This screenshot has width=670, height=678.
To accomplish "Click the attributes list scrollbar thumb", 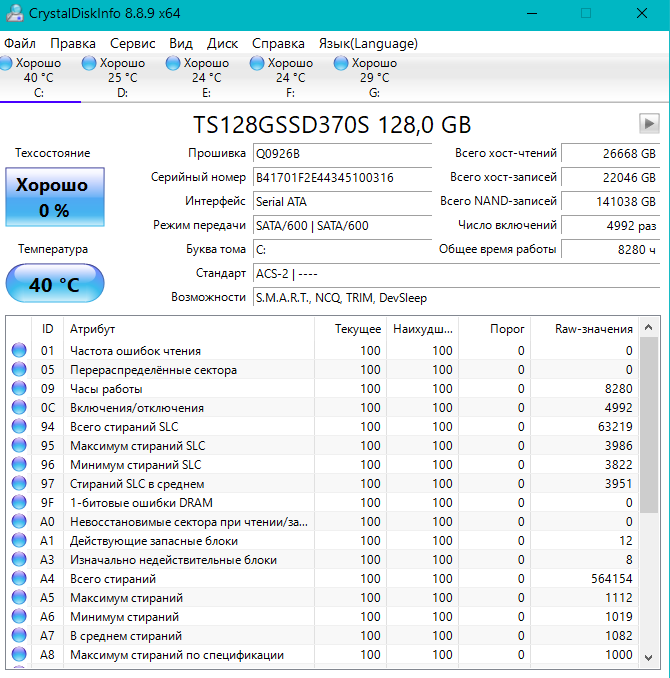I will (x=648, y=425).
